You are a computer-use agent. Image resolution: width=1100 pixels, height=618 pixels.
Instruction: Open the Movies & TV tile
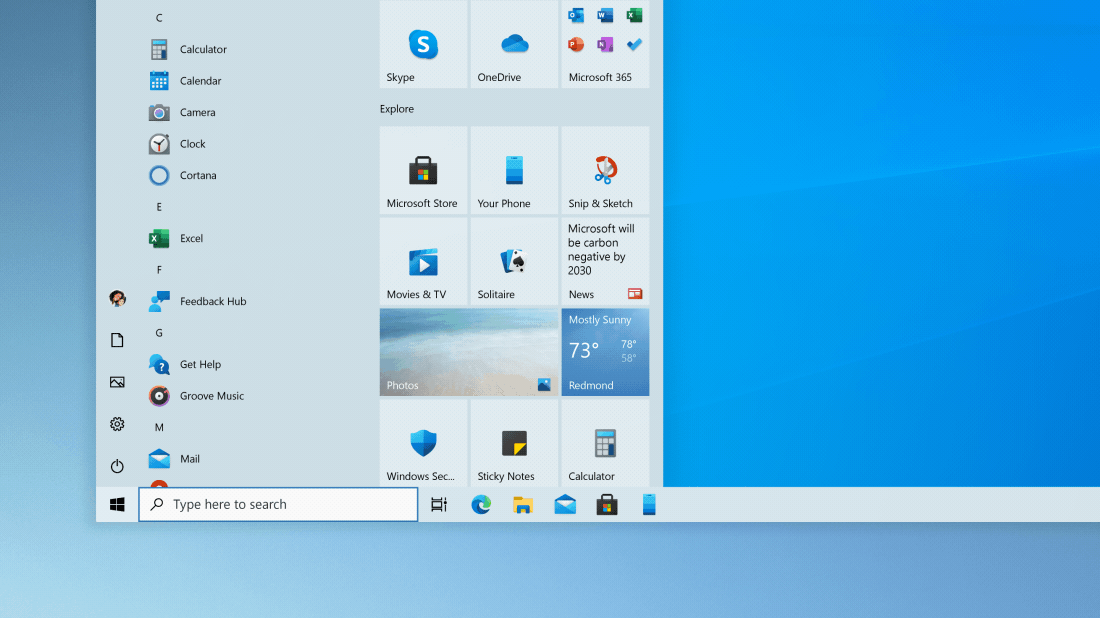click(x=423, y=261)
